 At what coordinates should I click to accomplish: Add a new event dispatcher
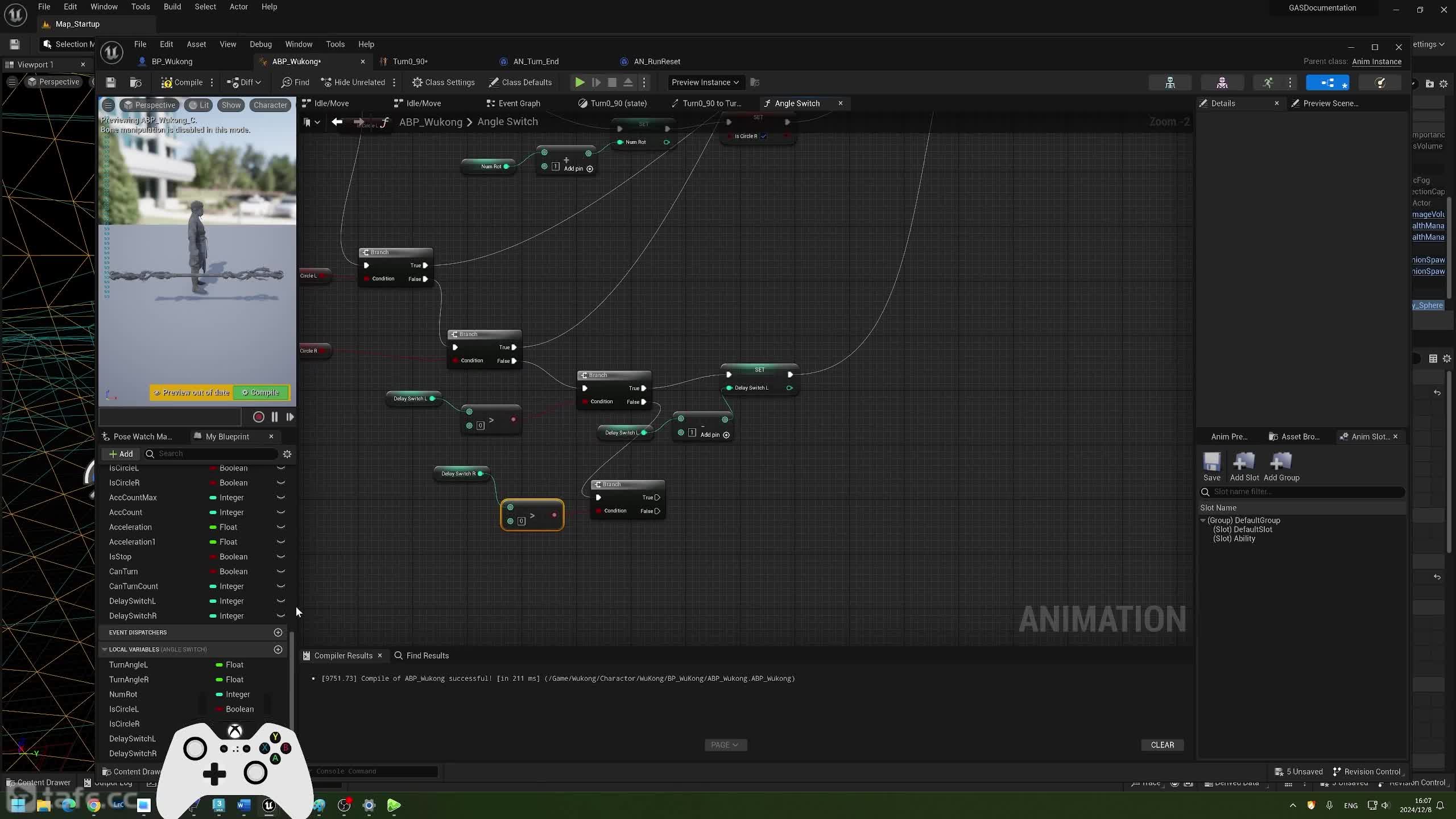click(x=278, y=632)
